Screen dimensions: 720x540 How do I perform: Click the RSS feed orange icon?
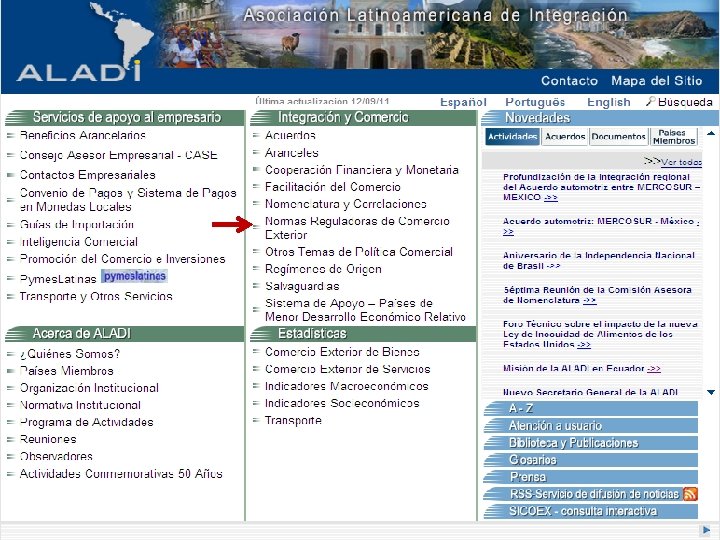(x=690, y=494)
